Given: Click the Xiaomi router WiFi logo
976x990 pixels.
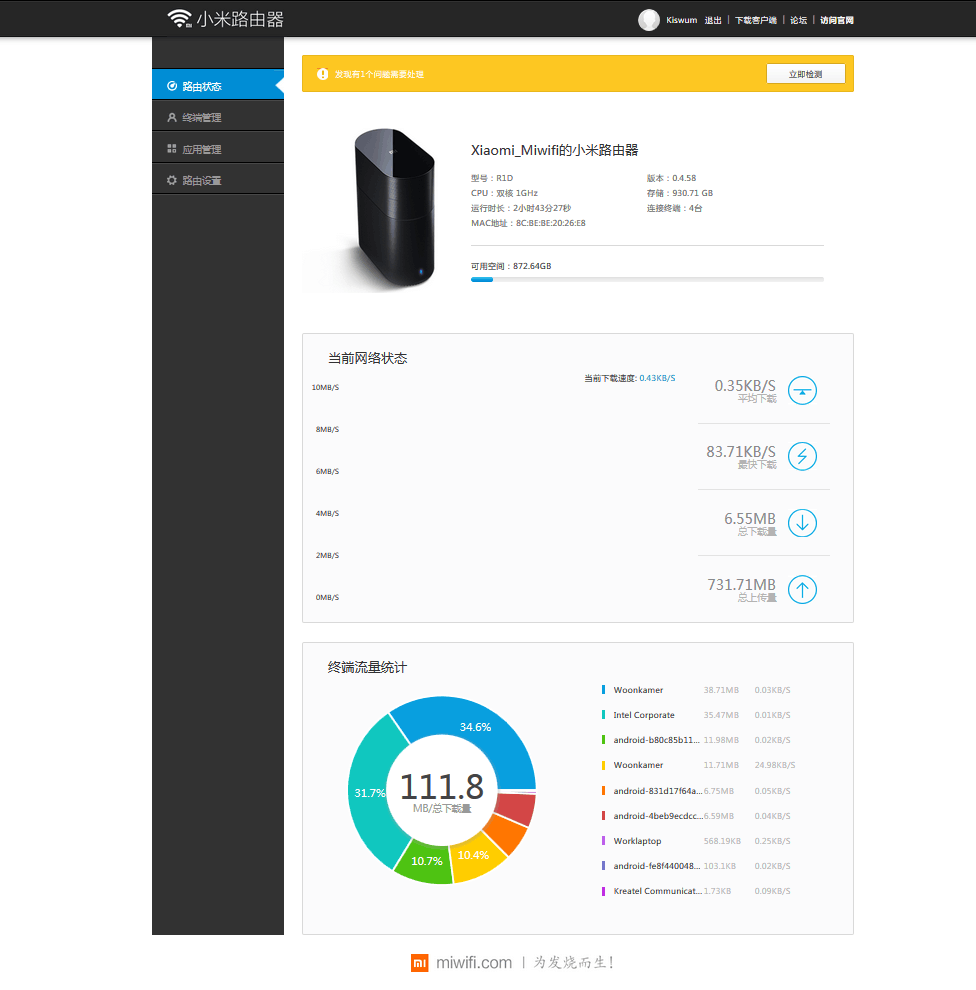Looking at the screenshot, I should point(179,18).
